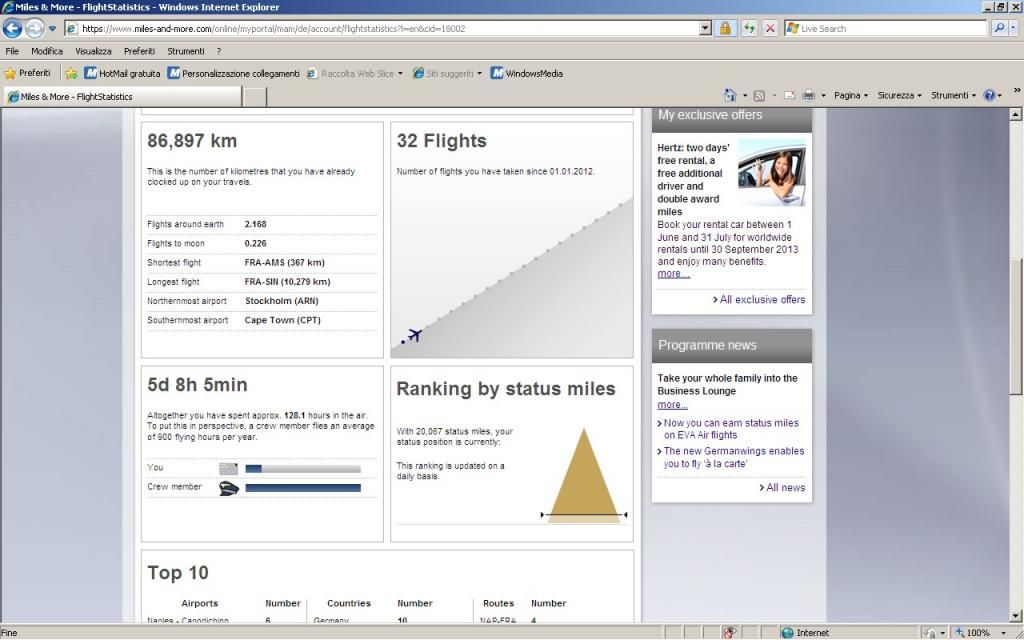Image resolution: width=1024 pixels, height=640 pixels.
Task: Expand the print options dropdown arrow
Action: click(823, 95)
